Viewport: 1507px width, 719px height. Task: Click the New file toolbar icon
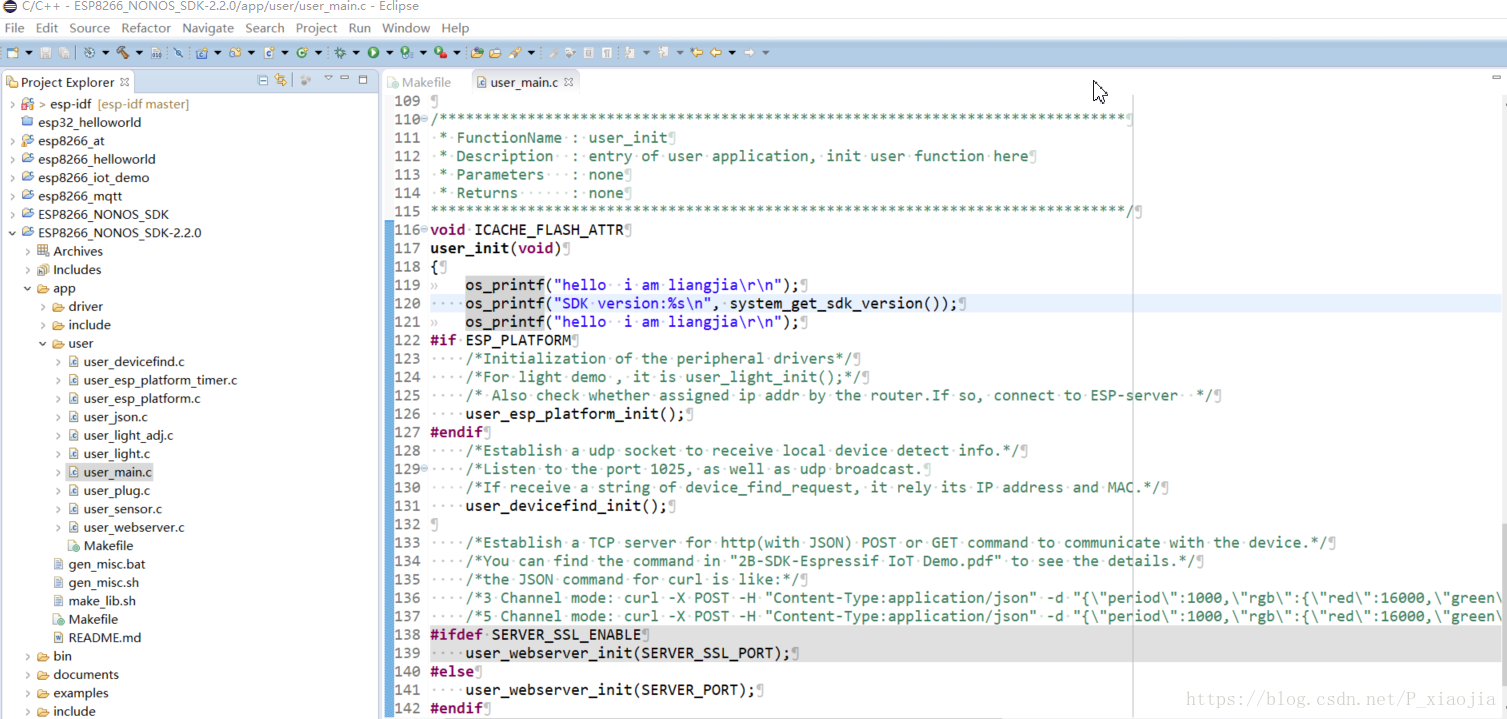coord(12,52)
